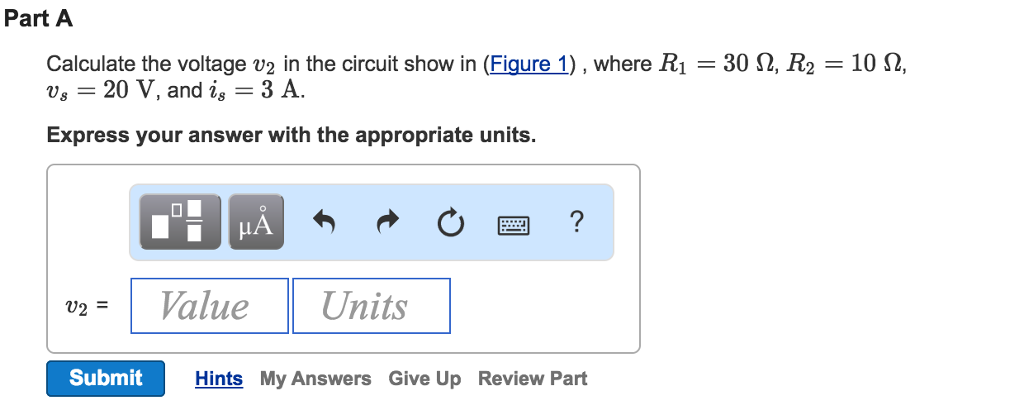1024x410 pixels.
Task: Show keyboard shortcuts via keyboard icon
Action: (514, 226)
